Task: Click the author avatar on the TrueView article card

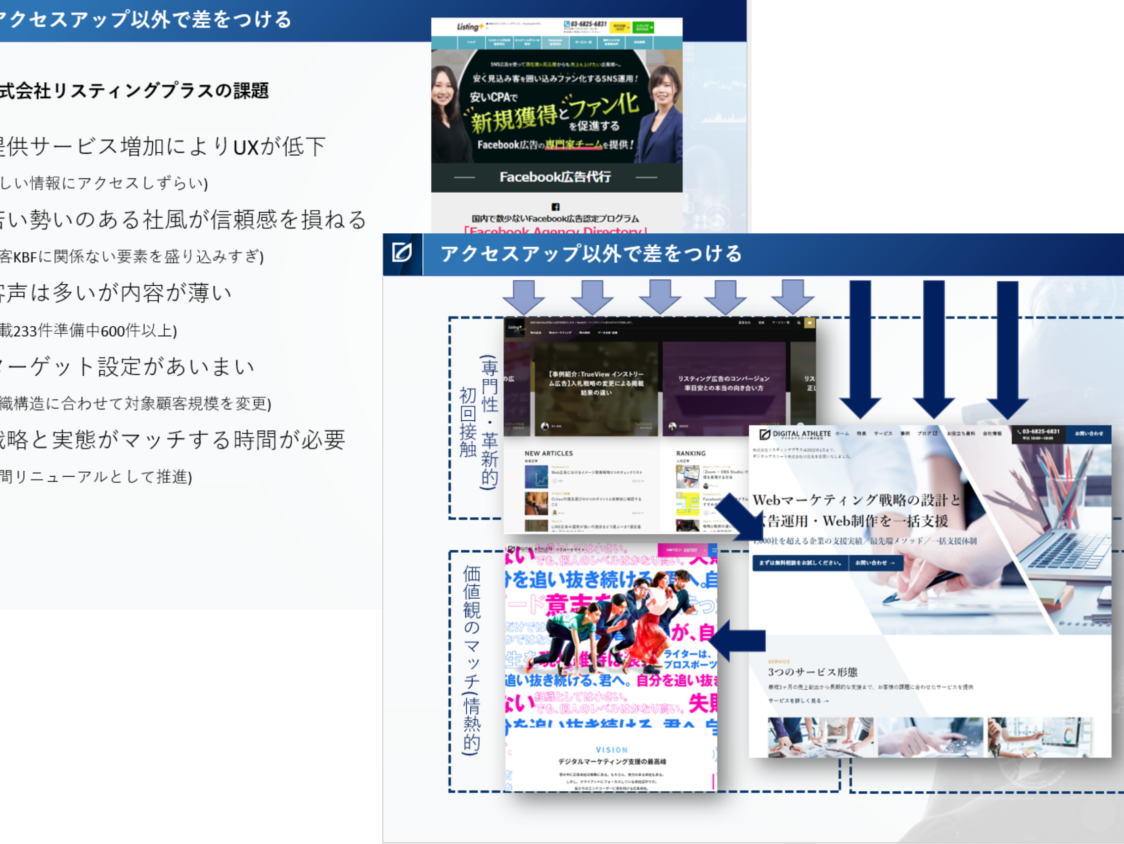Action: pos(545,426)
